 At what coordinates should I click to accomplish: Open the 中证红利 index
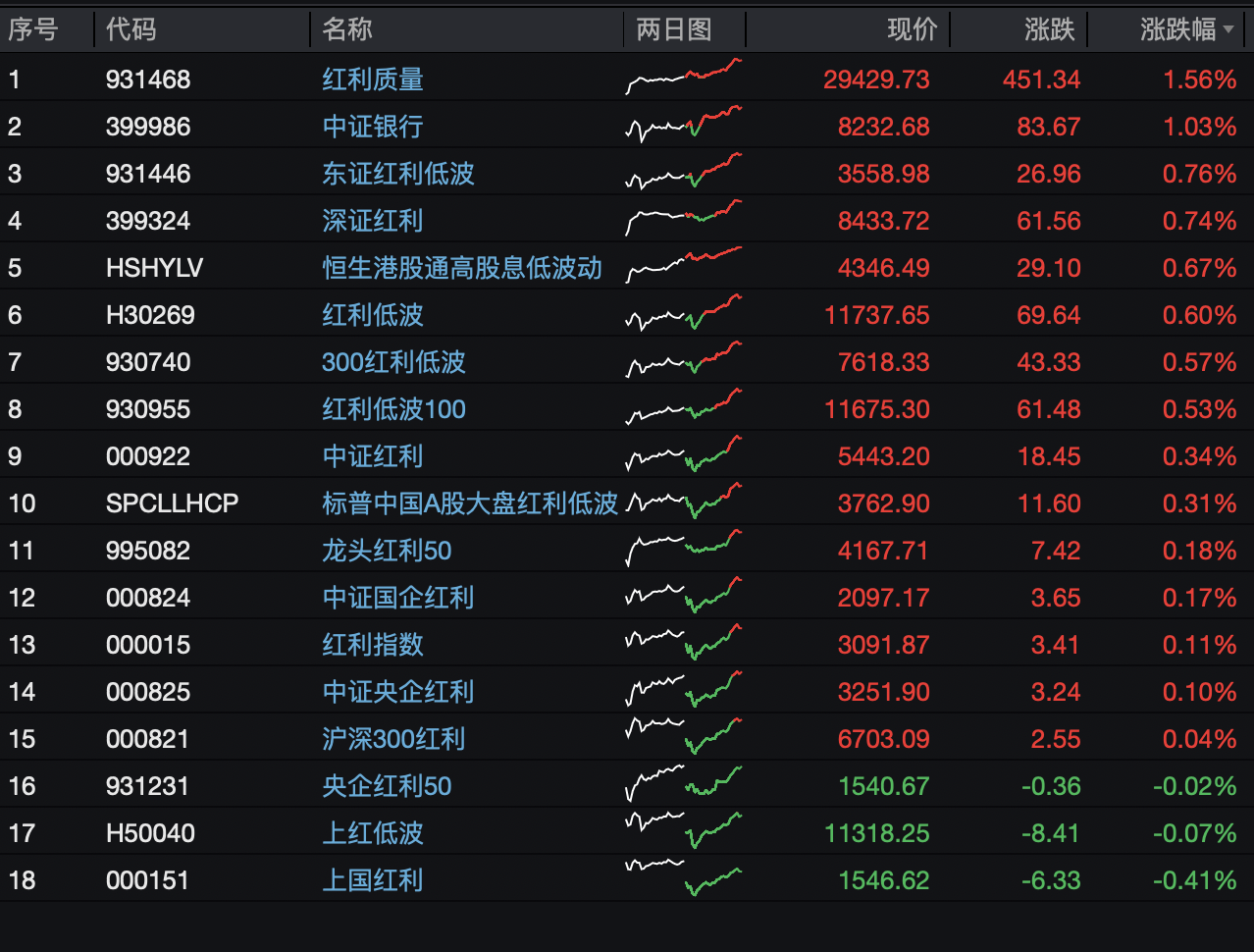(373, 456)
